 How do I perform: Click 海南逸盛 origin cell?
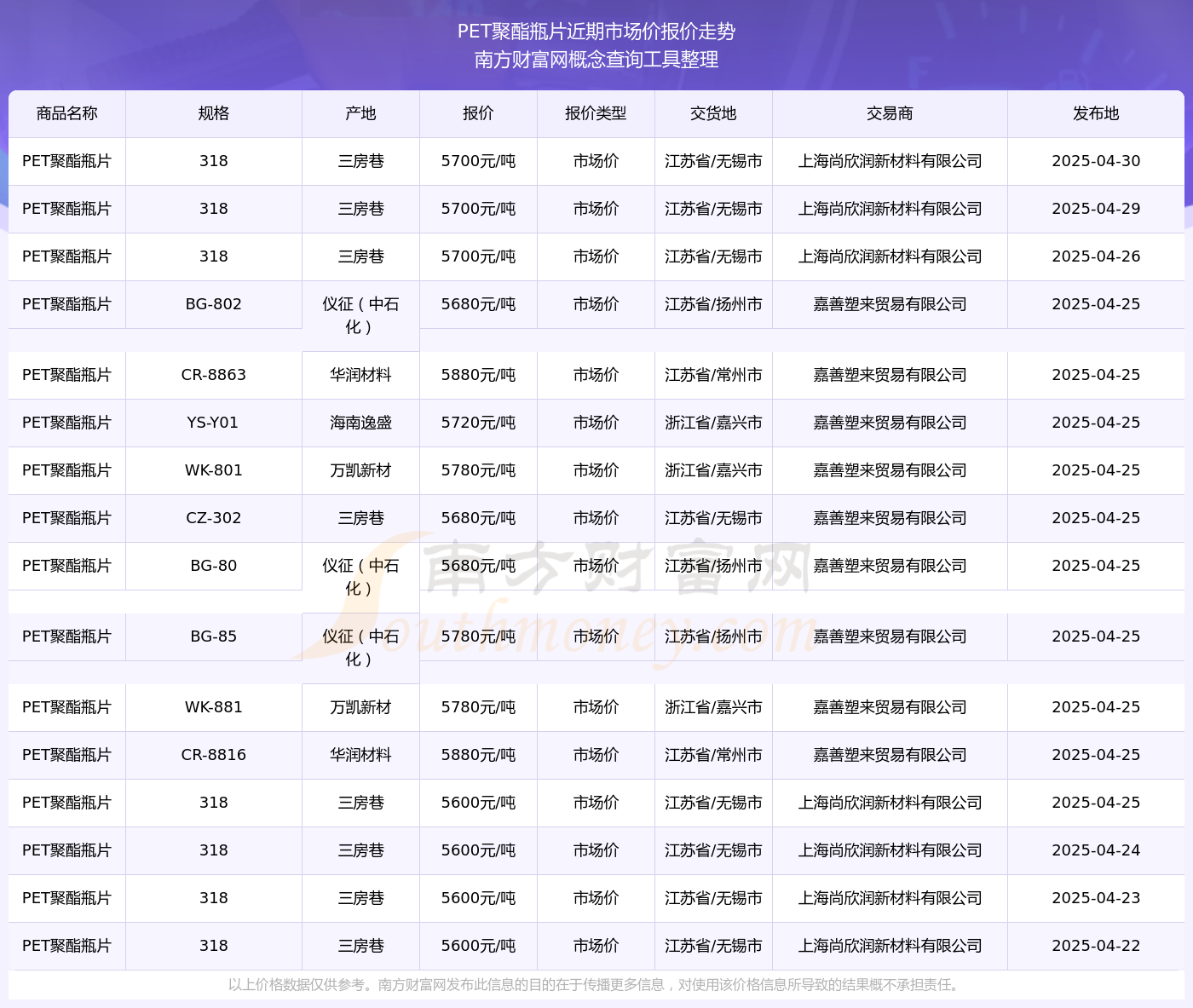pos(360,423)
